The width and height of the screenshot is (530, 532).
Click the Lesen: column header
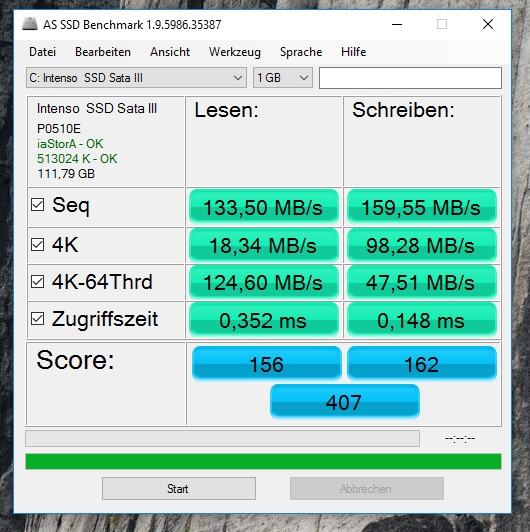(x=227, y=110)
